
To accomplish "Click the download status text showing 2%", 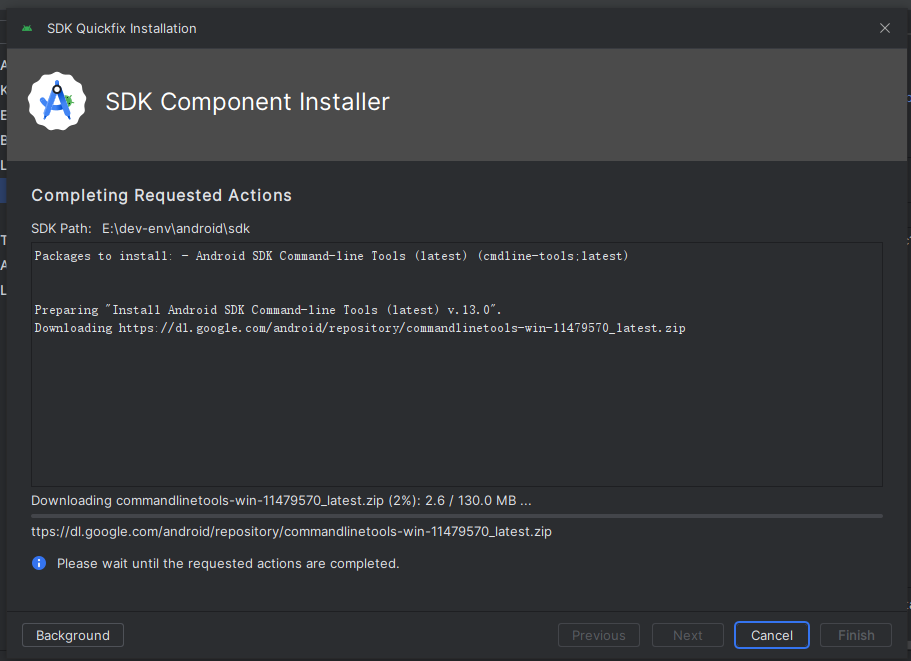I will tap(281, 500).
